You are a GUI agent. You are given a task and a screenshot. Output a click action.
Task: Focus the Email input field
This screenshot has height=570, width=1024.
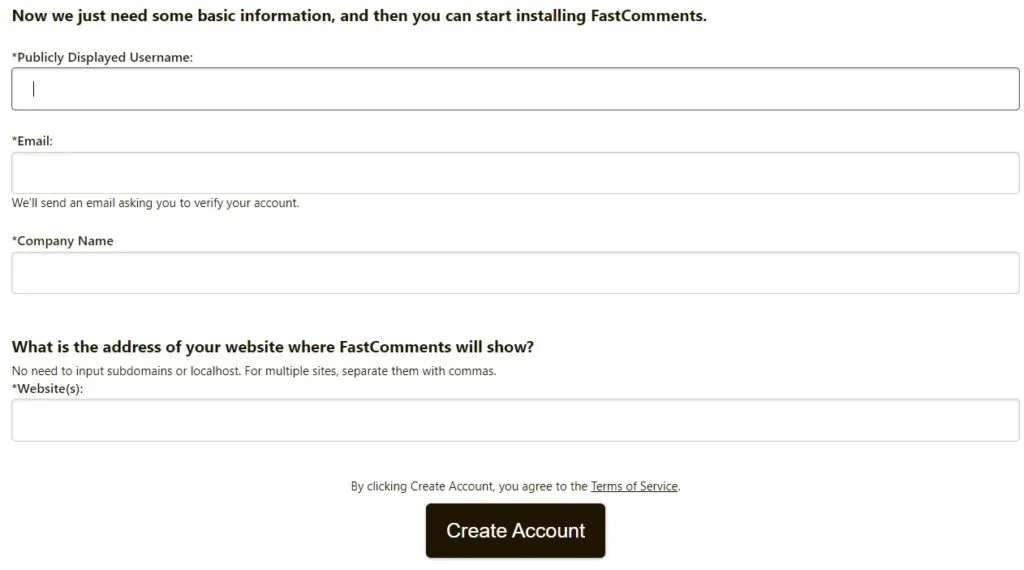click(x=515, y=173)
